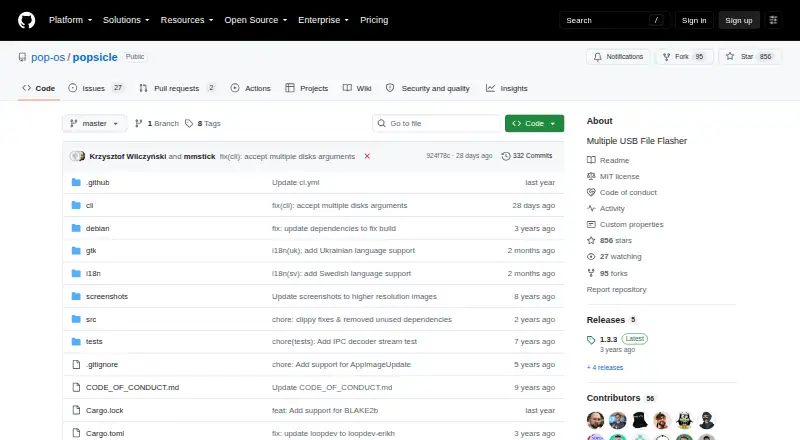The width and height of the screenshot is (800, 440).
Task: View the 1 Branch link
Action: 157,124
